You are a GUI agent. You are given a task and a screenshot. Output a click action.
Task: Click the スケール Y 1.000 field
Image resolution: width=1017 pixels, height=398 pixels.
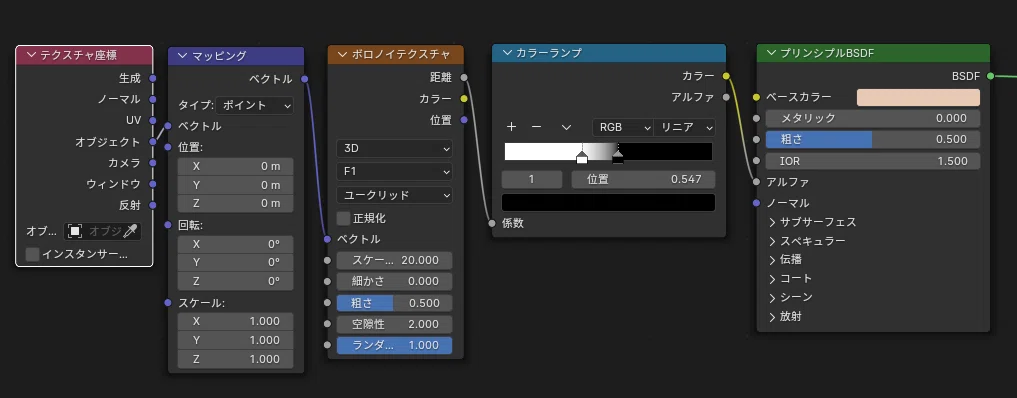[x=235, y=340]
